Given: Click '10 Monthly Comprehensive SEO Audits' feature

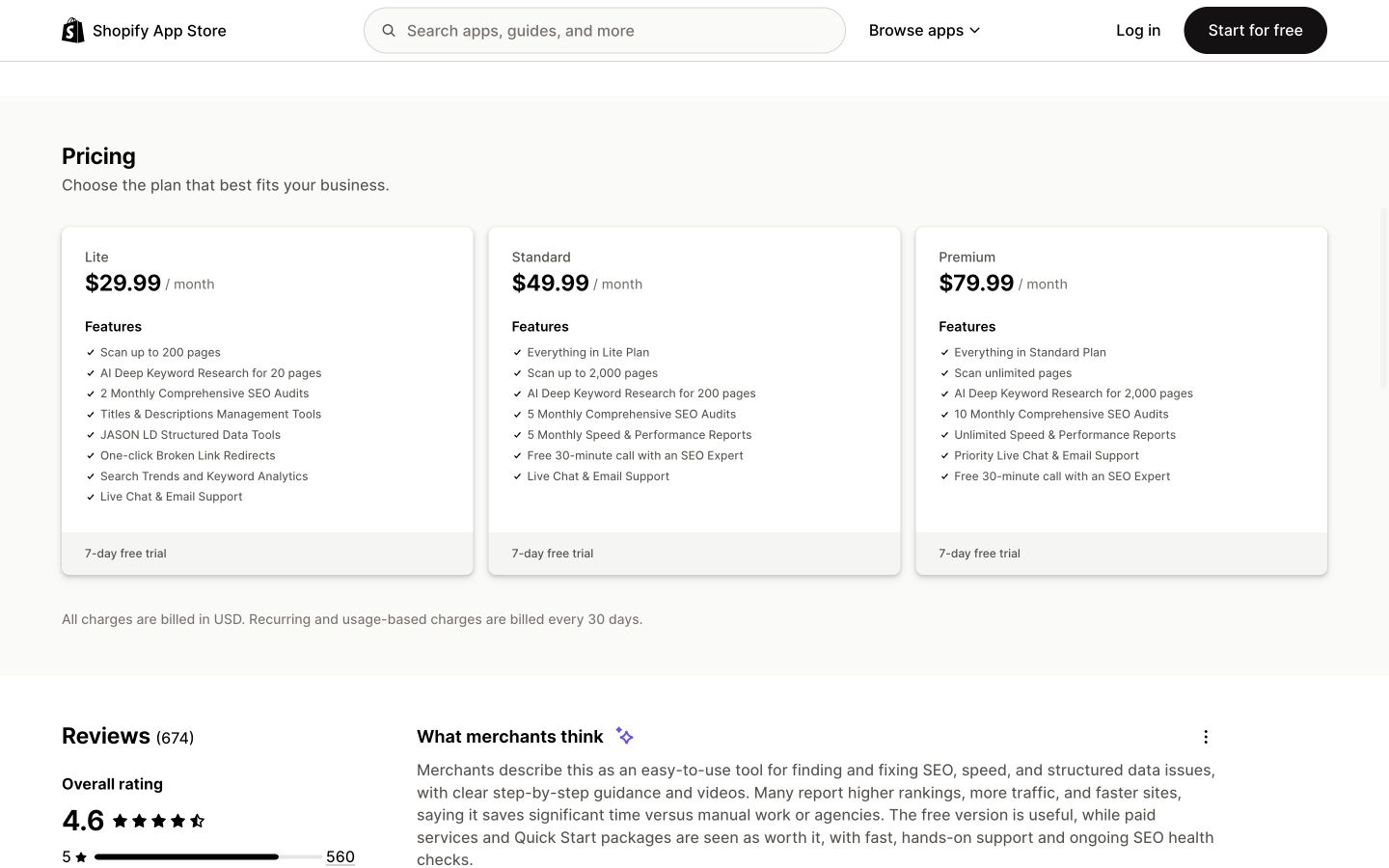Looking at the screenshot, I should tap(1061, 415).
